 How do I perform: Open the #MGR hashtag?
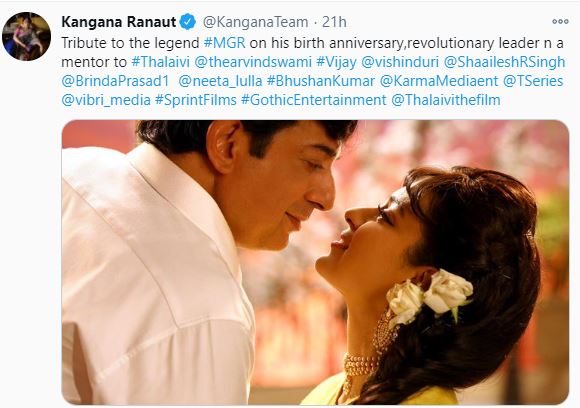224,43
